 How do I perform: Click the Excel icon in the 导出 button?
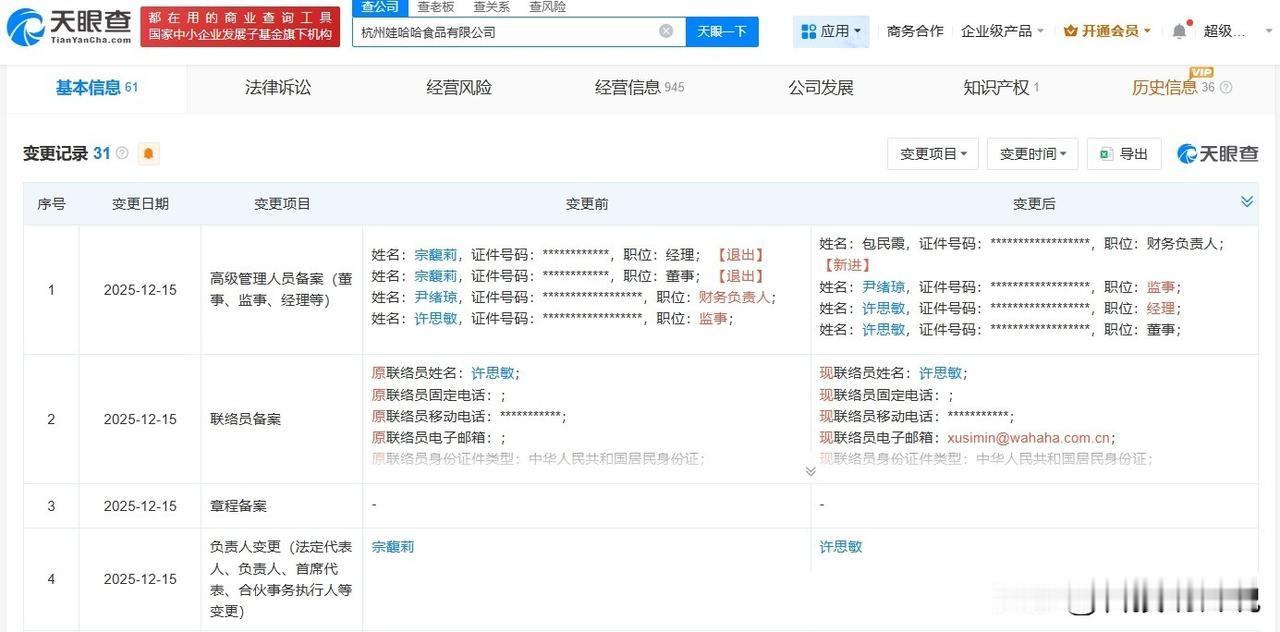coord(1105,153)
